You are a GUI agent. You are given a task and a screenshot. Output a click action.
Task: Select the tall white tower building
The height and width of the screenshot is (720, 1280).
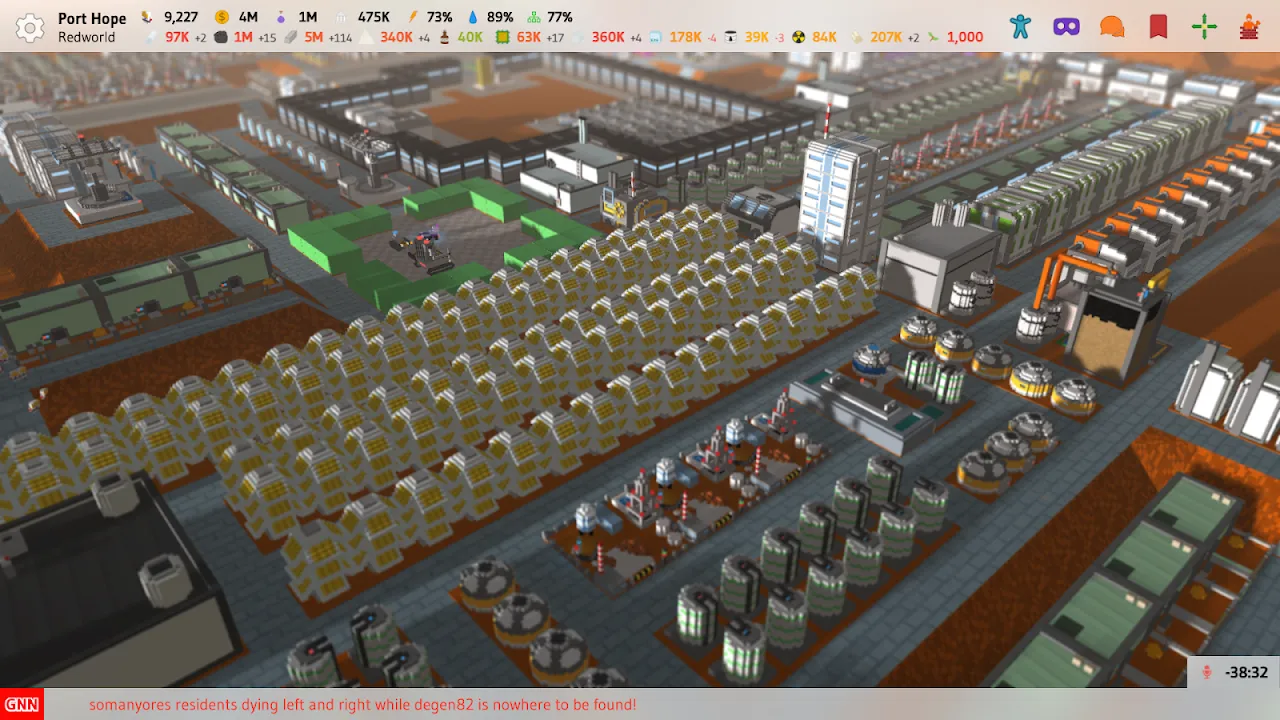tap(842, 200)
